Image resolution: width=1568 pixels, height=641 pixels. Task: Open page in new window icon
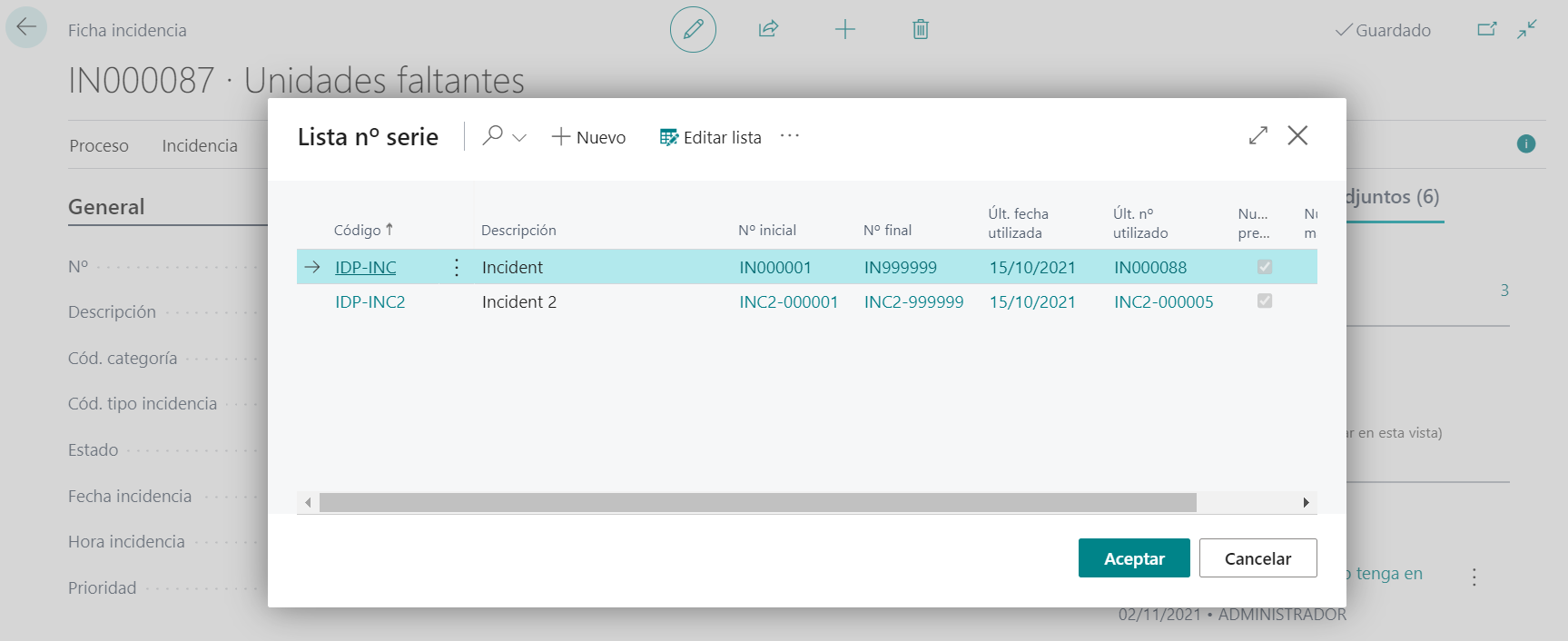[x=1486, y=30]
